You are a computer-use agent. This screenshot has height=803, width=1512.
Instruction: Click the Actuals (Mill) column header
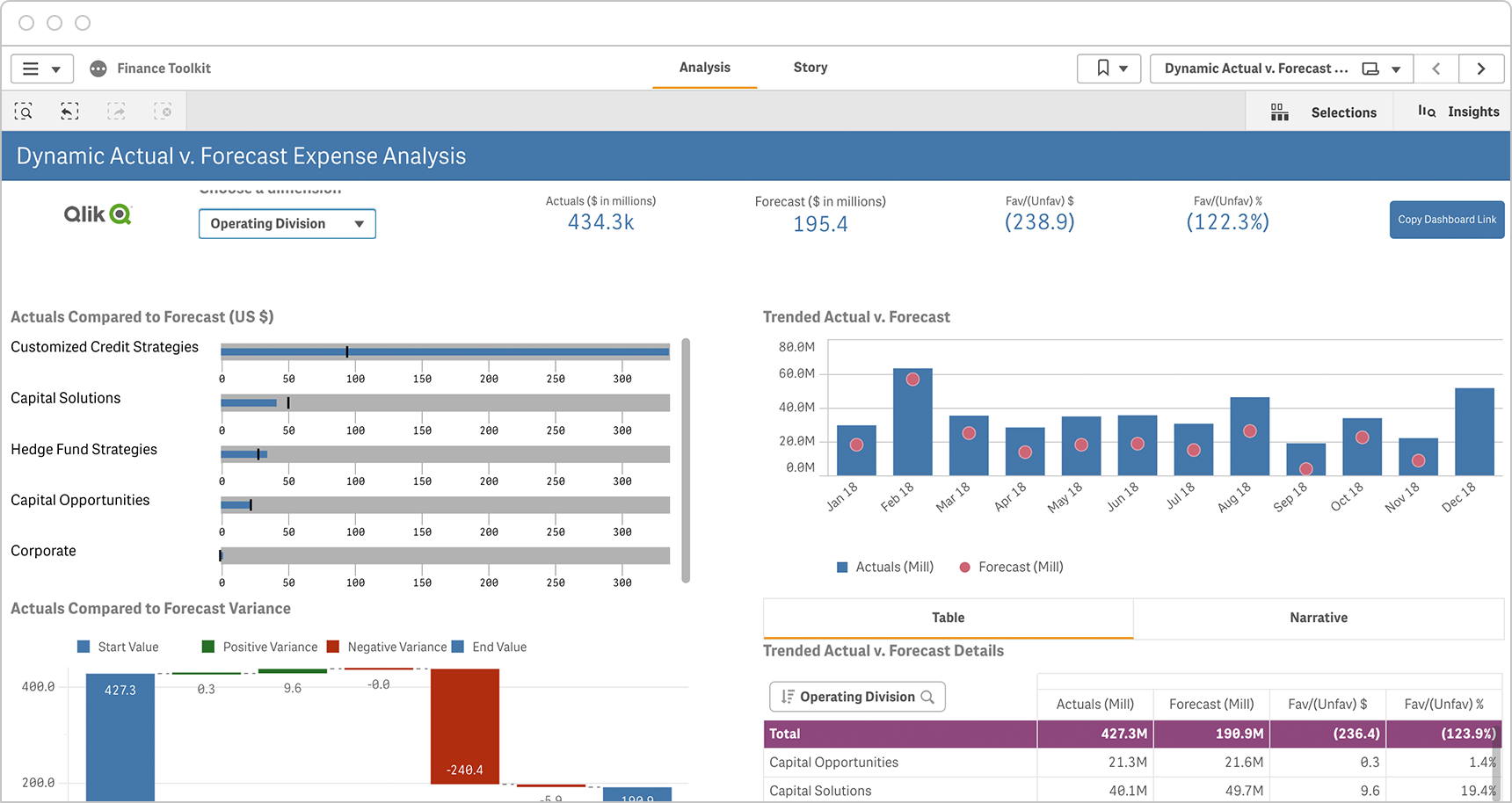[1094, 704]
